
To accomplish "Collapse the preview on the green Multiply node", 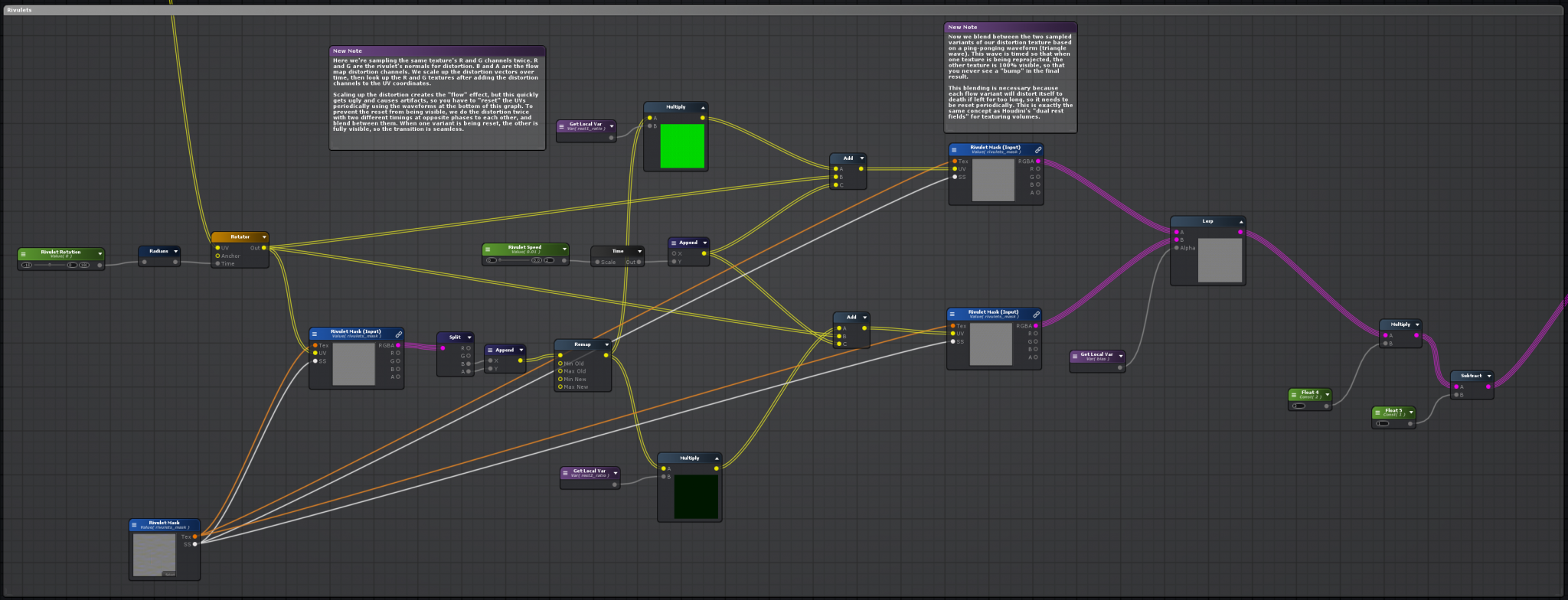I will tap(702, 108).
